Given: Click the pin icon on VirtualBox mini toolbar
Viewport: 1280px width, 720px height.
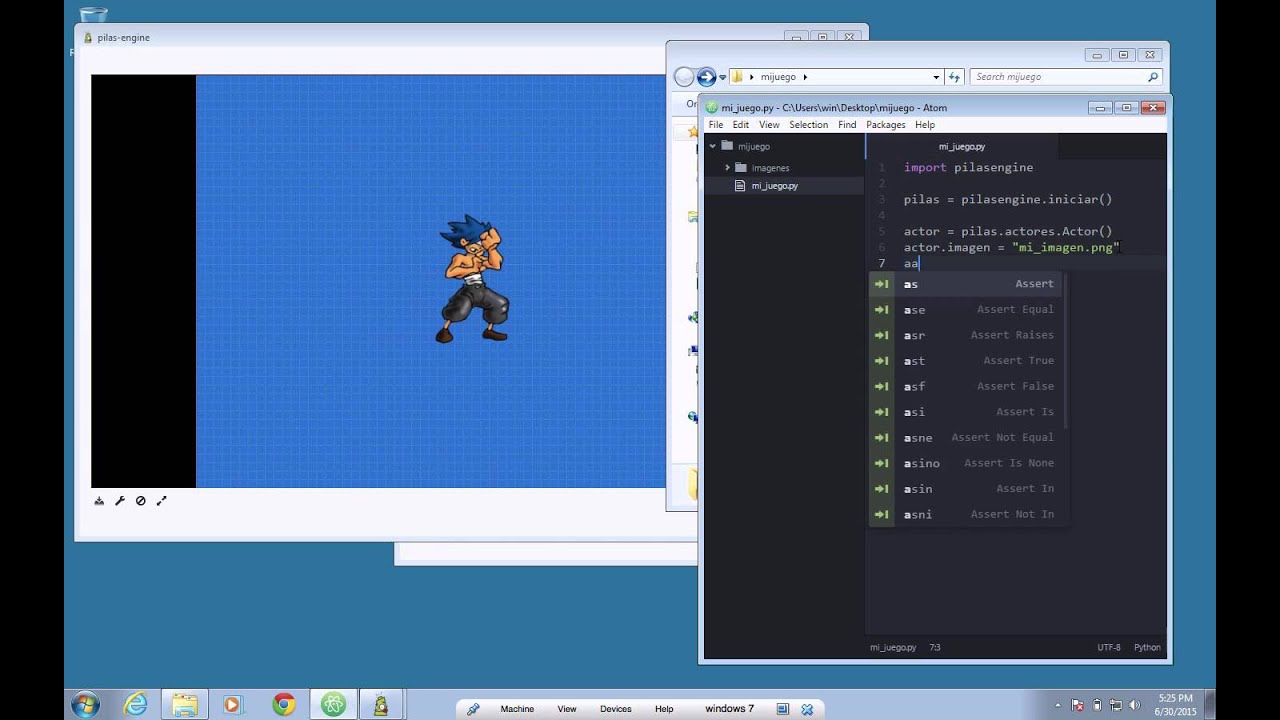Looking at the screenshot, I should coord(473,709).
